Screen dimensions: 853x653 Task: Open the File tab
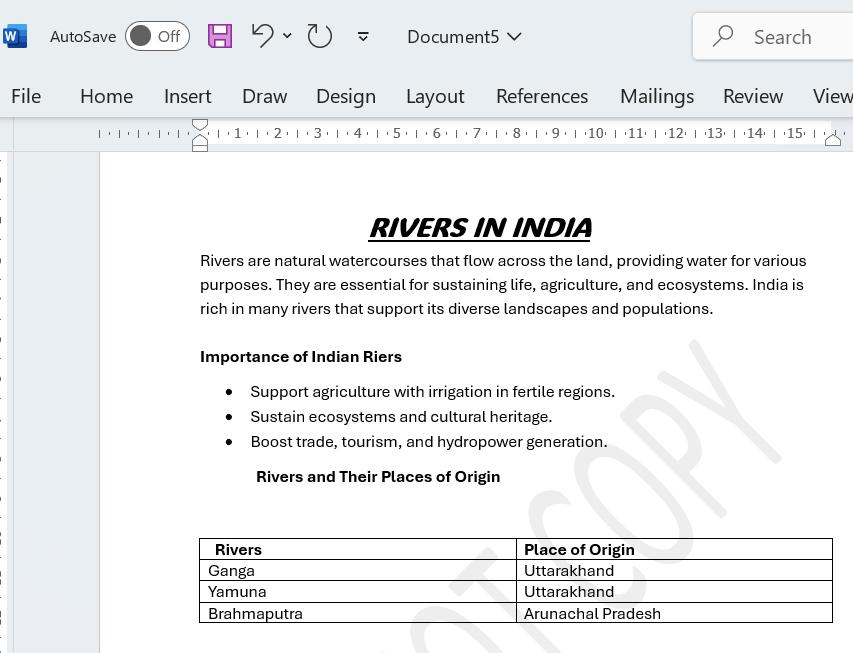[26, 96]
